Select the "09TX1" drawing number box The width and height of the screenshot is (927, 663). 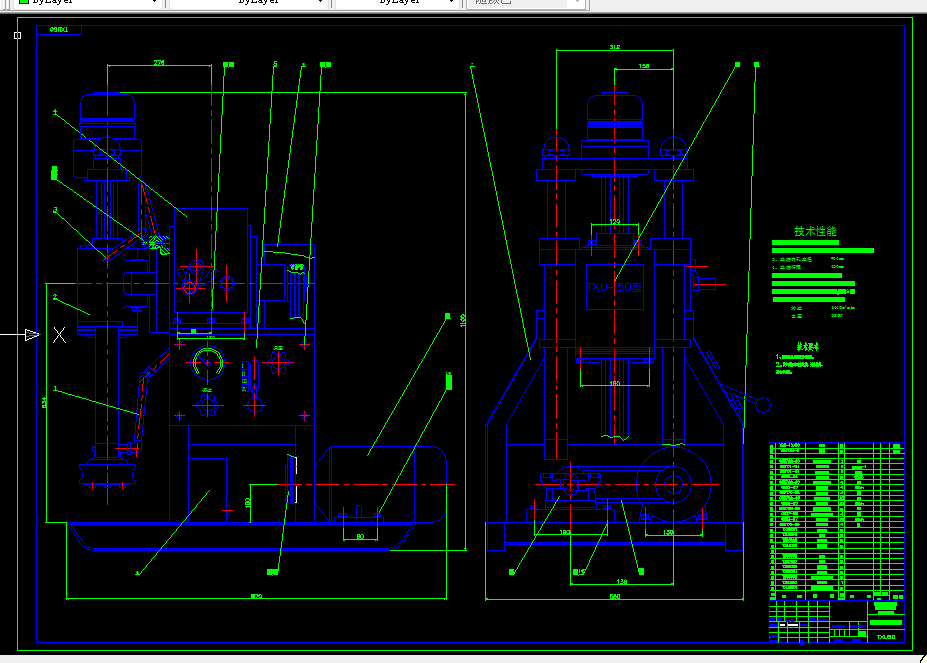(x=59, y=30)
